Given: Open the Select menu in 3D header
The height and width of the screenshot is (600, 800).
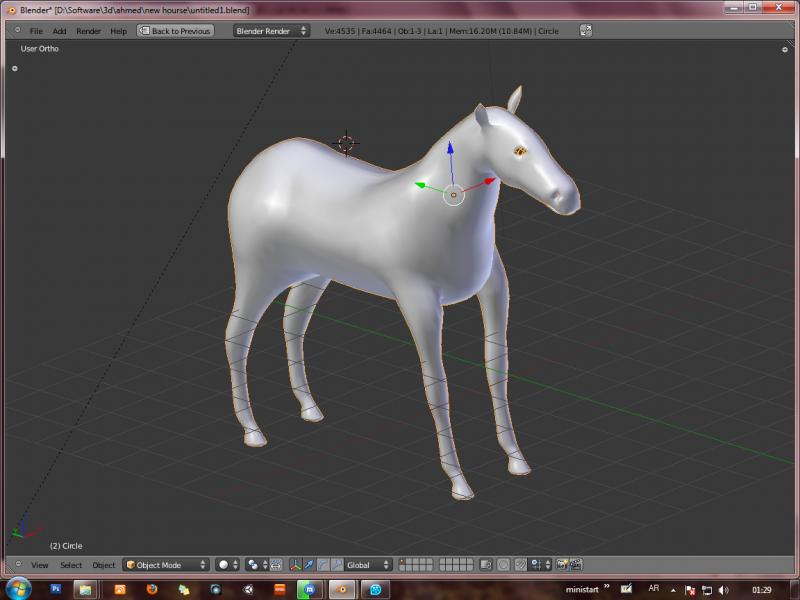Looking at the screenshot, I should [71, 565].
